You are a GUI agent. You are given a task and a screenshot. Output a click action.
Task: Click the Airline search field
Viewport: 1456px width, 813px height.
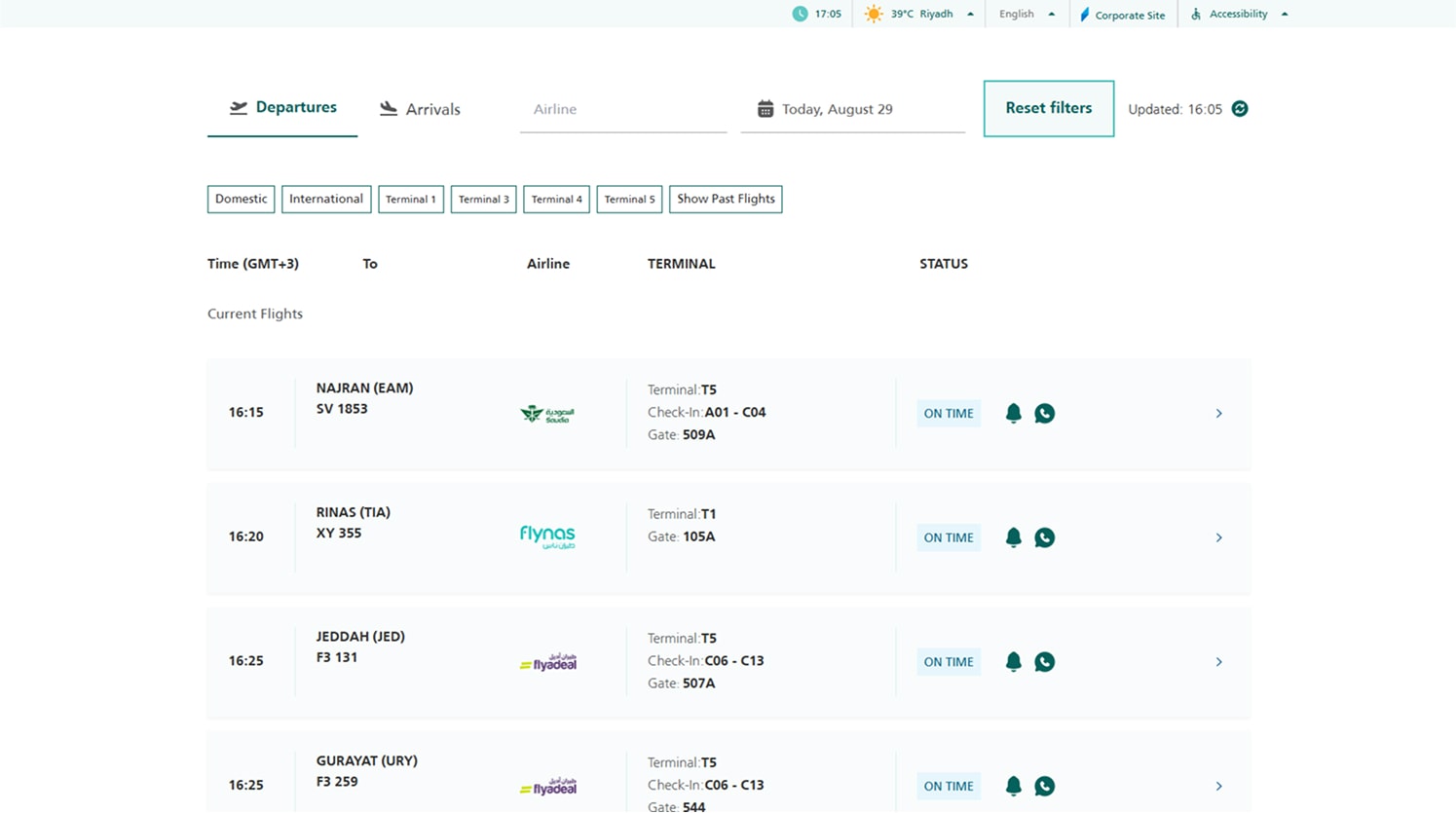623,109
